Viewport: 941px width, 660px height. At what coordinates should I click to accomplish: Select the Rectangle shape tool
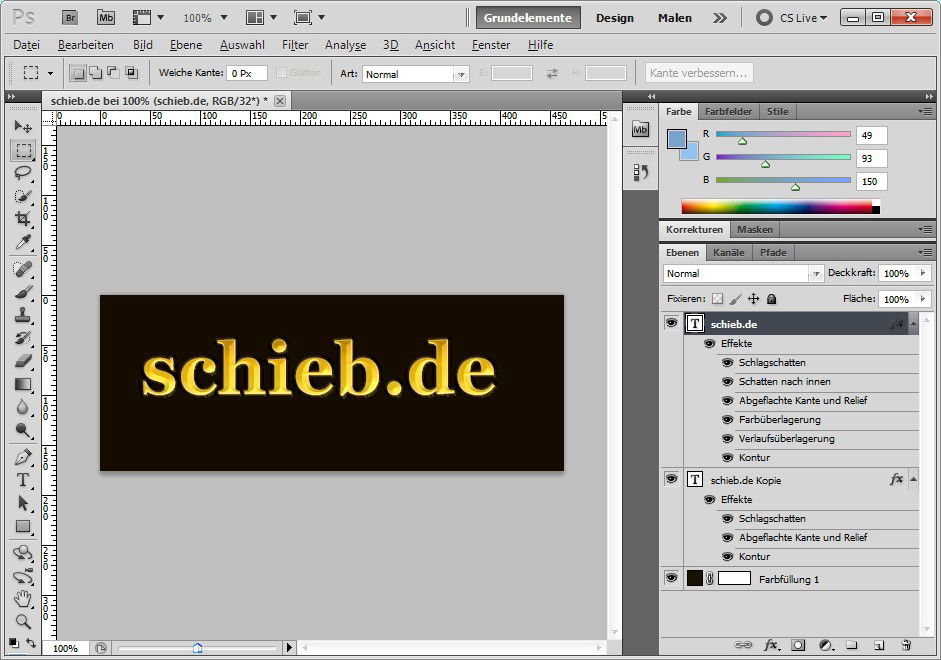(23, 526)
